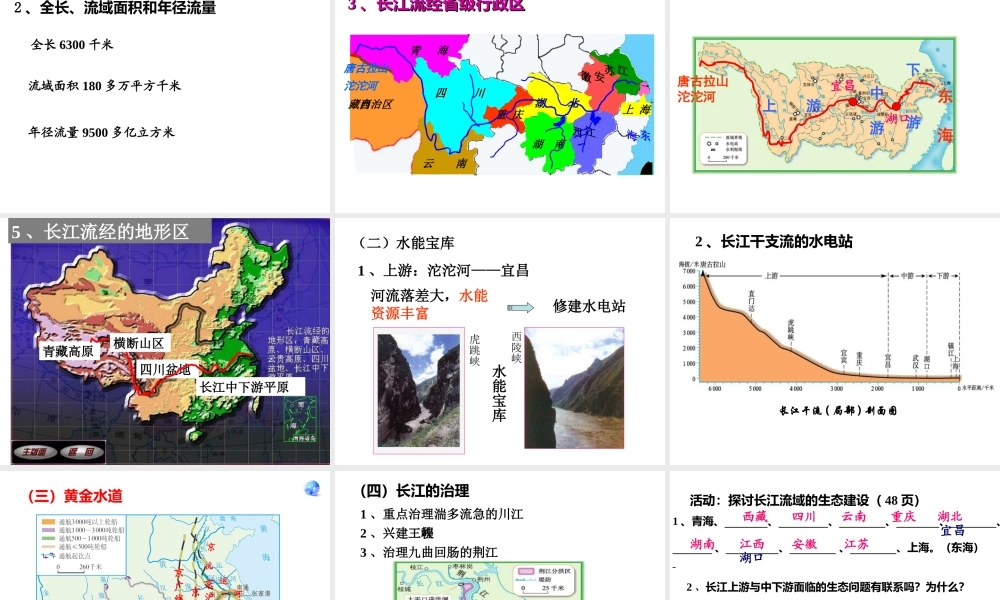The image size is (1000, 600).
Task: Click the line 1、上游:沱沱河——宜昌
Action: (443, 270)
